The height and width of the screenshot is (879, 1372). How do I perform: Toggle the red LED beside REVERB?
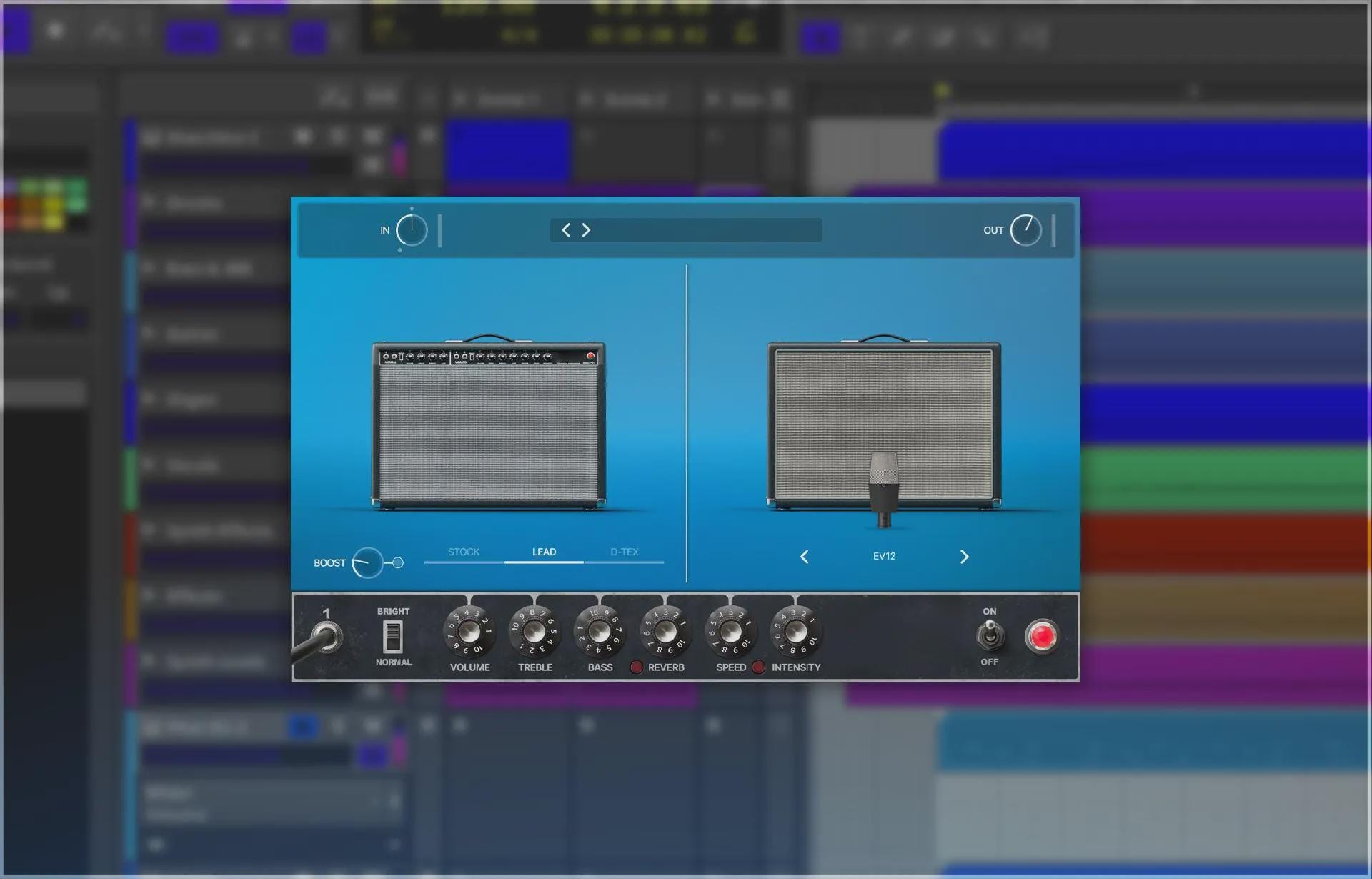[636, 667]
